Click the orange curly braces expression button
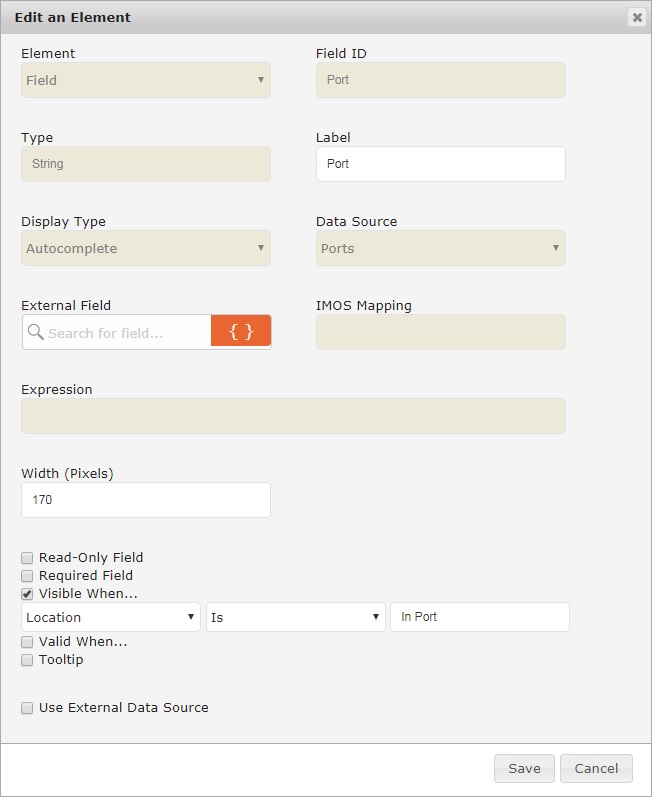The width and height of the screenshot is (652, 797). 241,332
